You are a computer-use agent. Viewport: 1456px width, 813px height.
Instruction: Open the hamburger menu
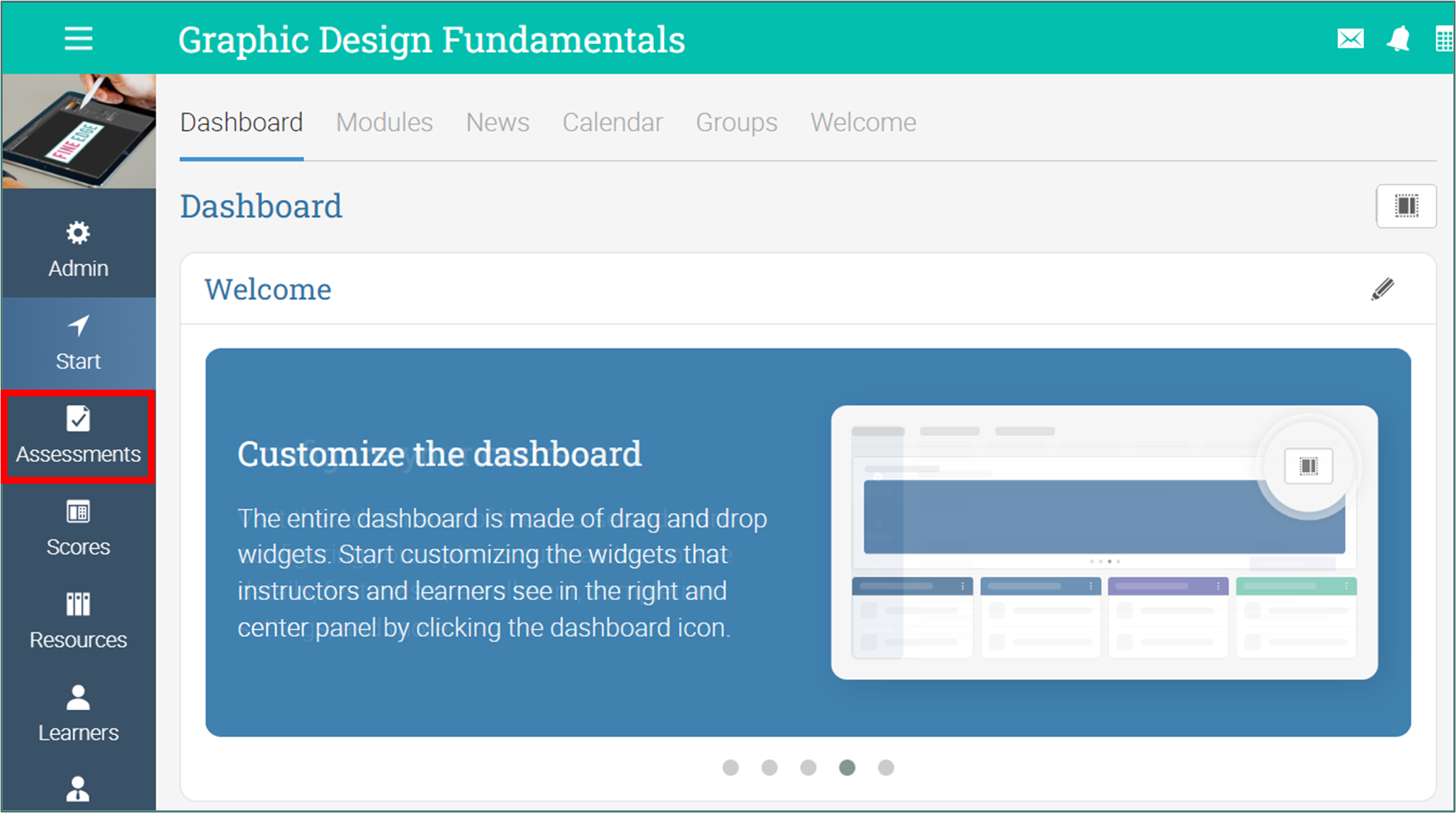point(78,39)
